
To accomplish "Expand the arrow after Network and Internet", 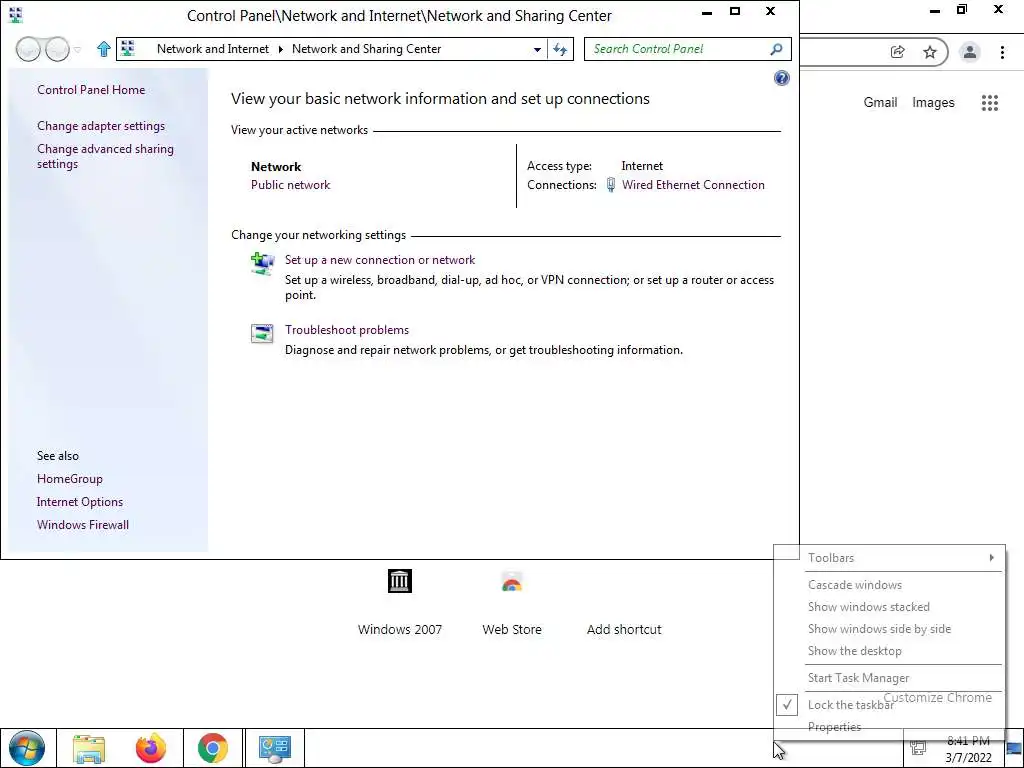I will click(281, 49).
